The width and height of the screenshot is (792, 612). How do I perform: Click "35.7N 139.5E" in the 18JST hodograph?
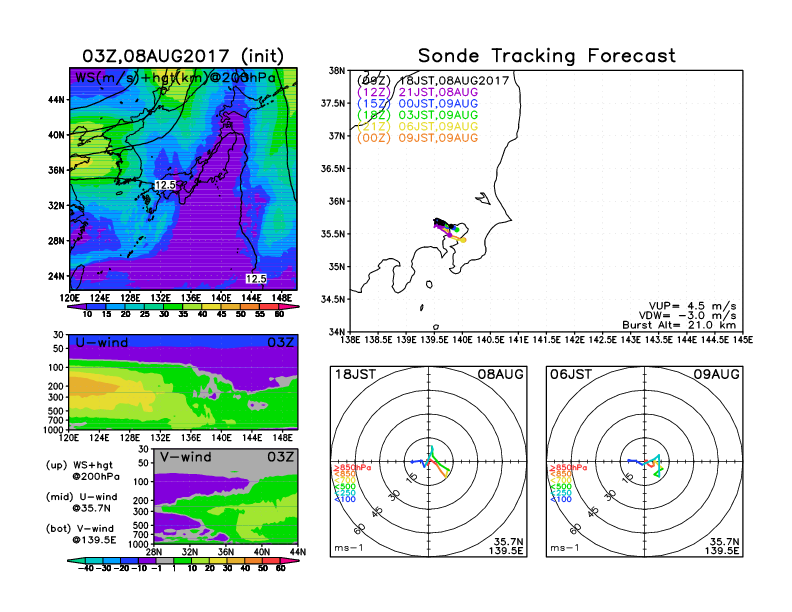pos(506,546)
